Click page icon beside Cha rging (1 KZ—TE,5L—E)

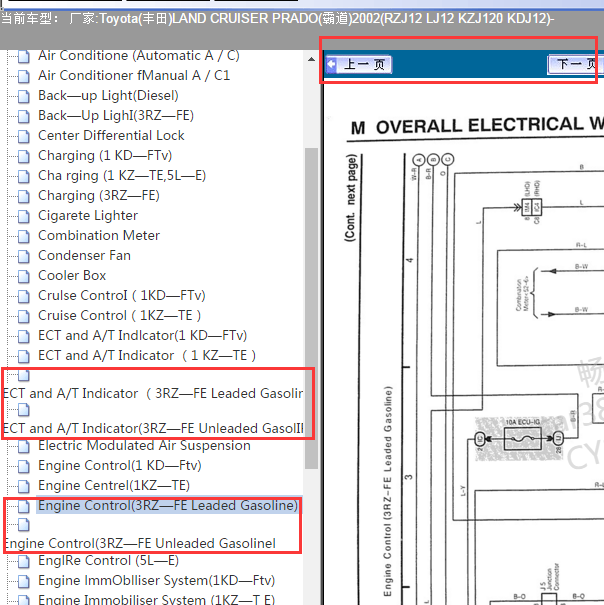(24, 176)
